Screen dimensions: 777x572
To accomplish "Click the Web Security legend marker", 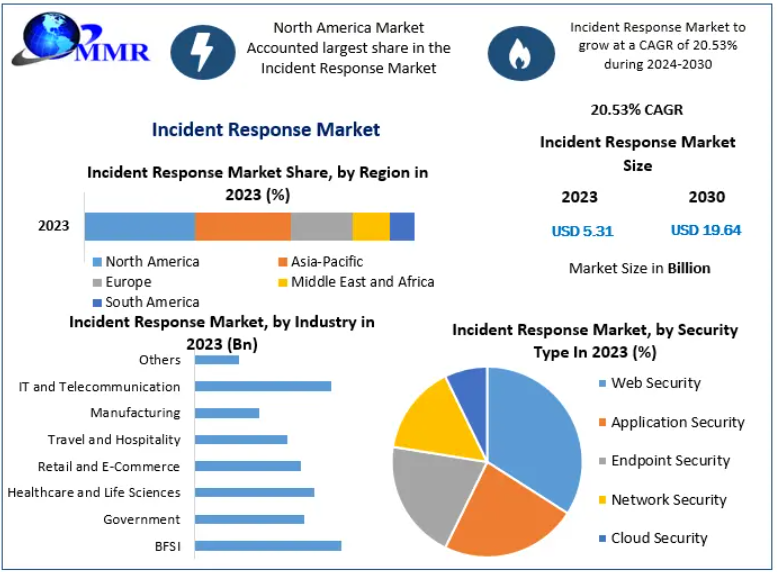I will [x=601, y=384].
